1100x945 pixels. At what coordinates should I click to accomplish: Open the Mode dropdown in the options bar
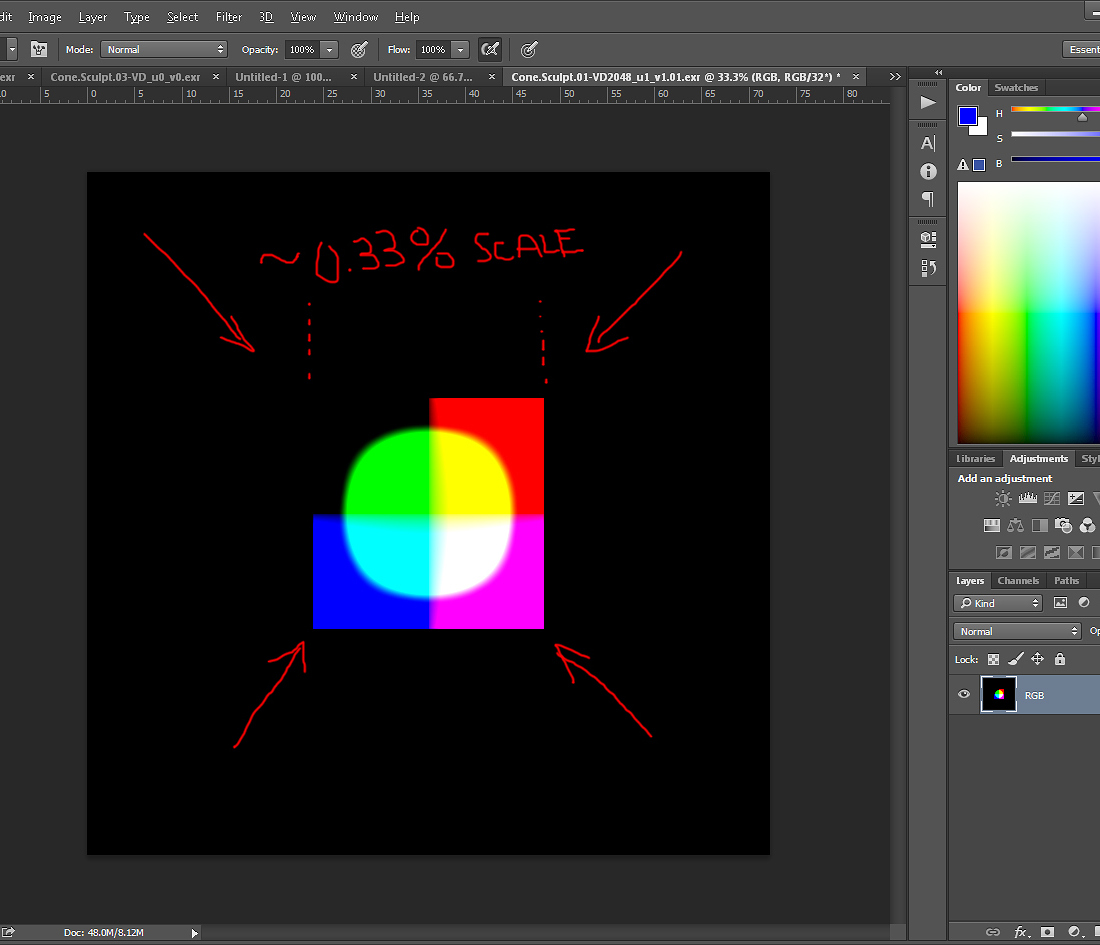pyautogui.click(x=163, y=48)
